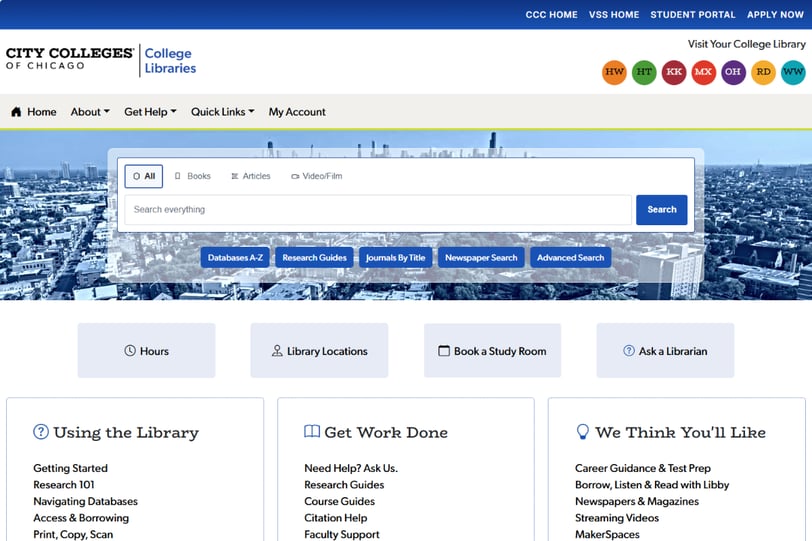Focus the Search everything input field
This screenshot has width=812, height=541.
point(378,210)
